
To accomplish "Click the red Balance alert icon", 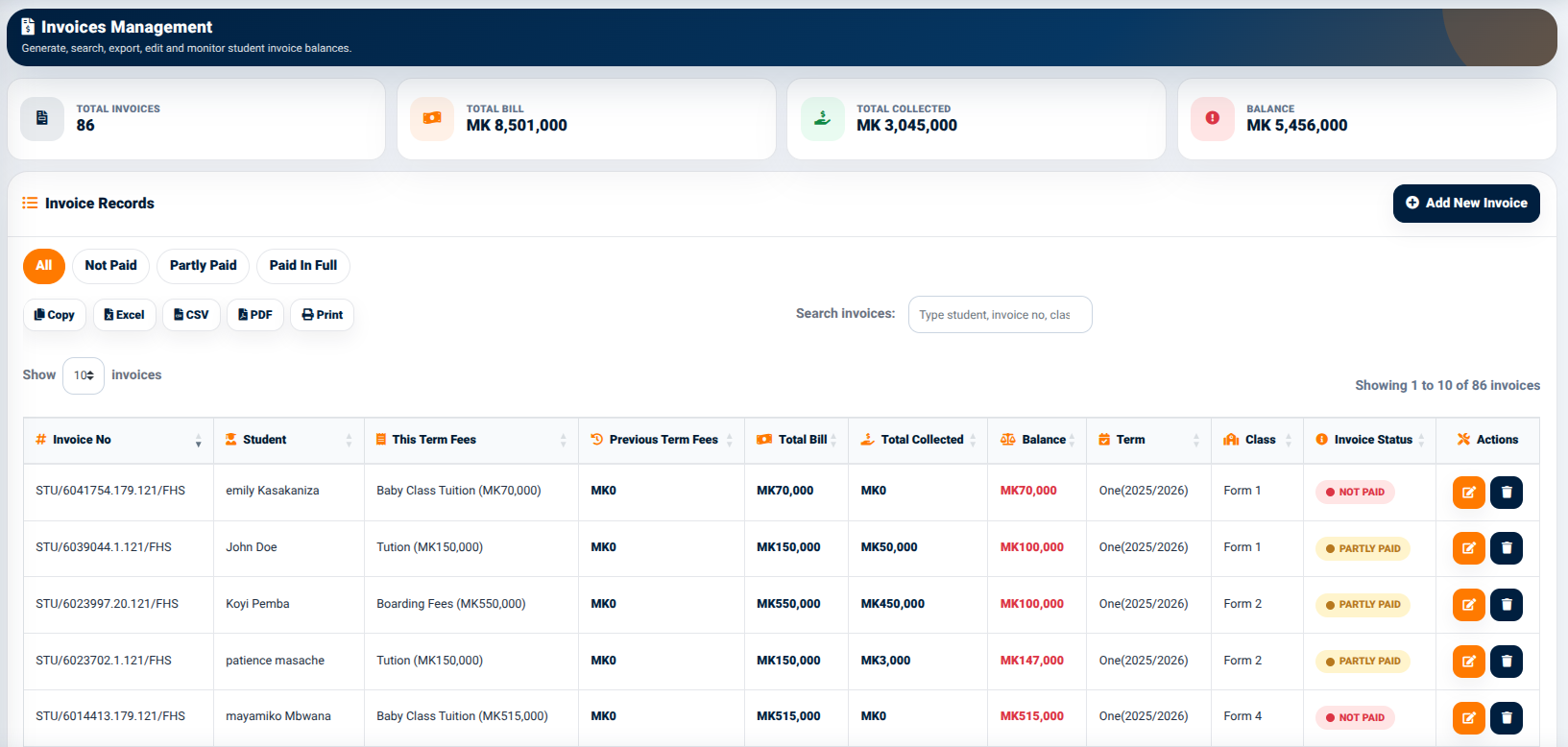I will point(1213,118).
